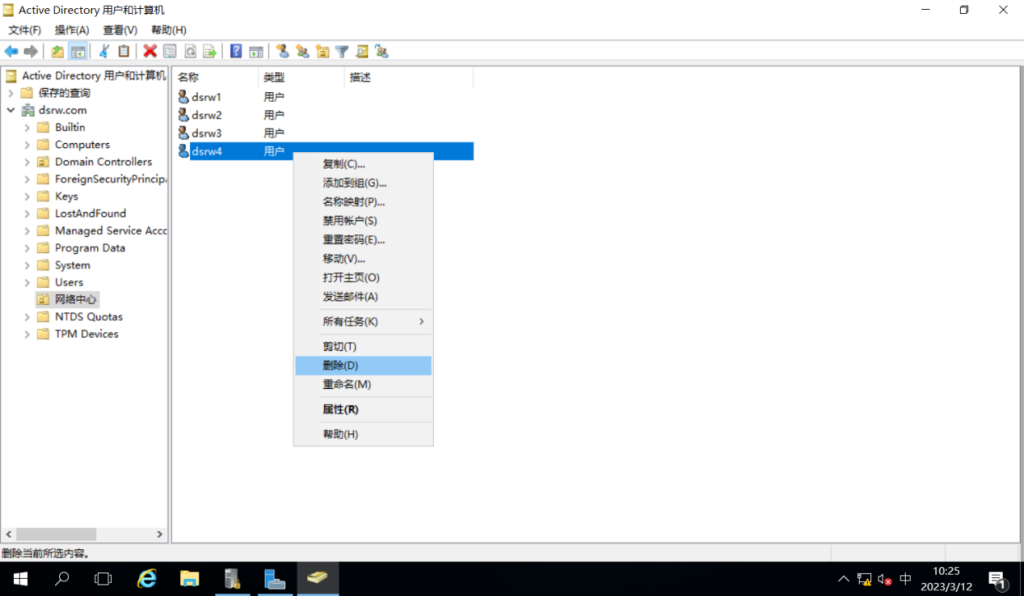Expand the Computers container
This screenshot has height=596, width=1024.
tap(27, 144)
